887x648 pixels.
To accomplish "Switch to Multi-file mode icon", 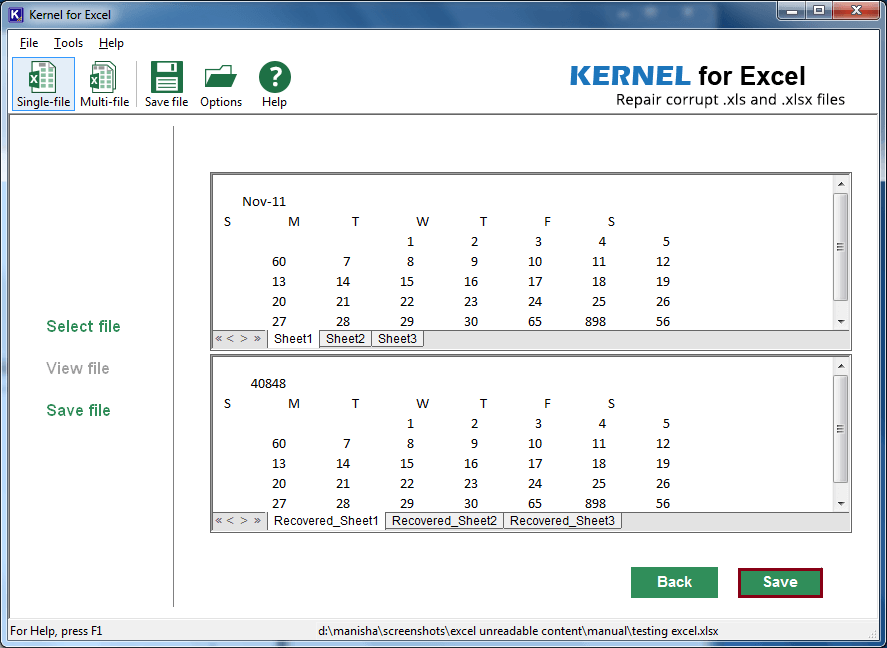I will click(x=105, y=84).
